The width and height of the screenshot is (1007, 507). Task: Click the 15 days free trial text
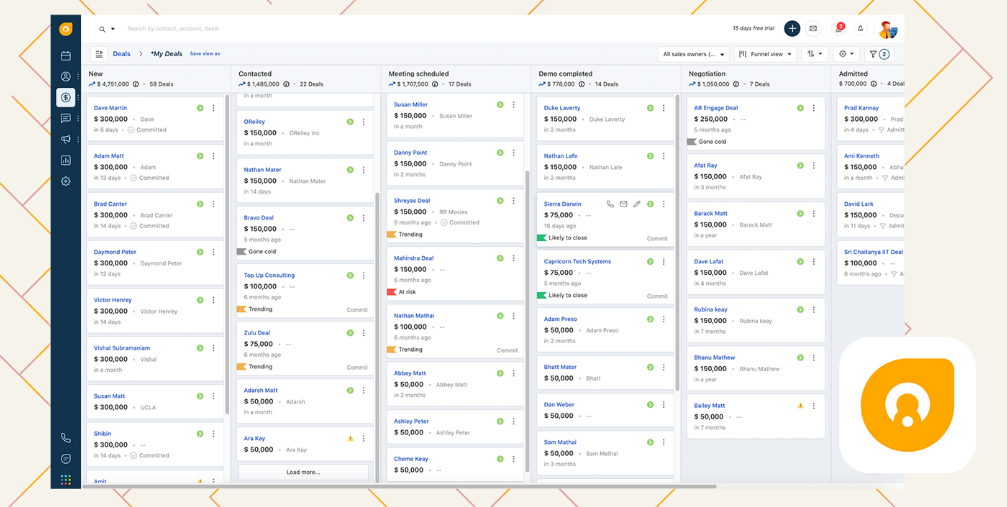point(753,28)
